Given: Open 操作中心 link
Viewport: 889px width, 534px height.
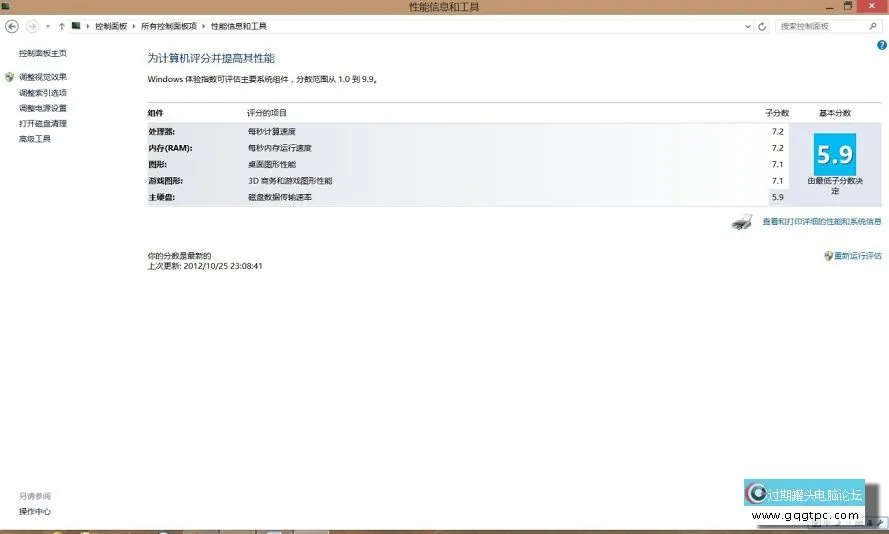Looking at the screenshot, I should [x=35, y=511].
